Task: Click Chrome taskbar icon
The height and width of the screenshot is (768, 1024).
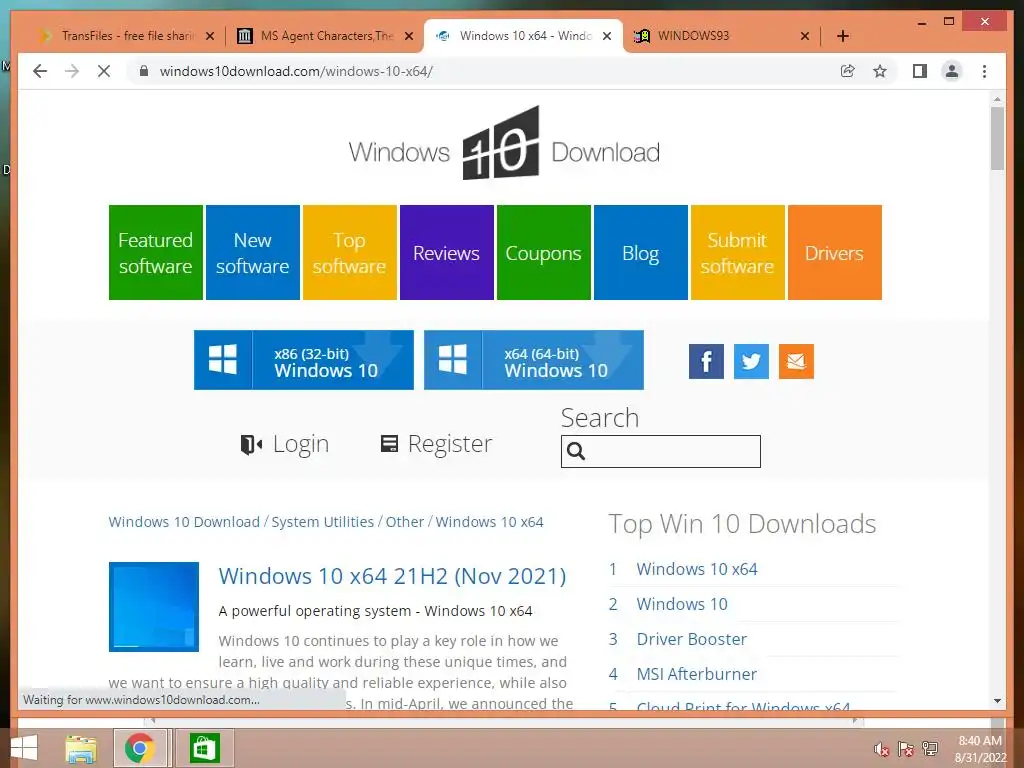Action: click(x=140, y=748)
